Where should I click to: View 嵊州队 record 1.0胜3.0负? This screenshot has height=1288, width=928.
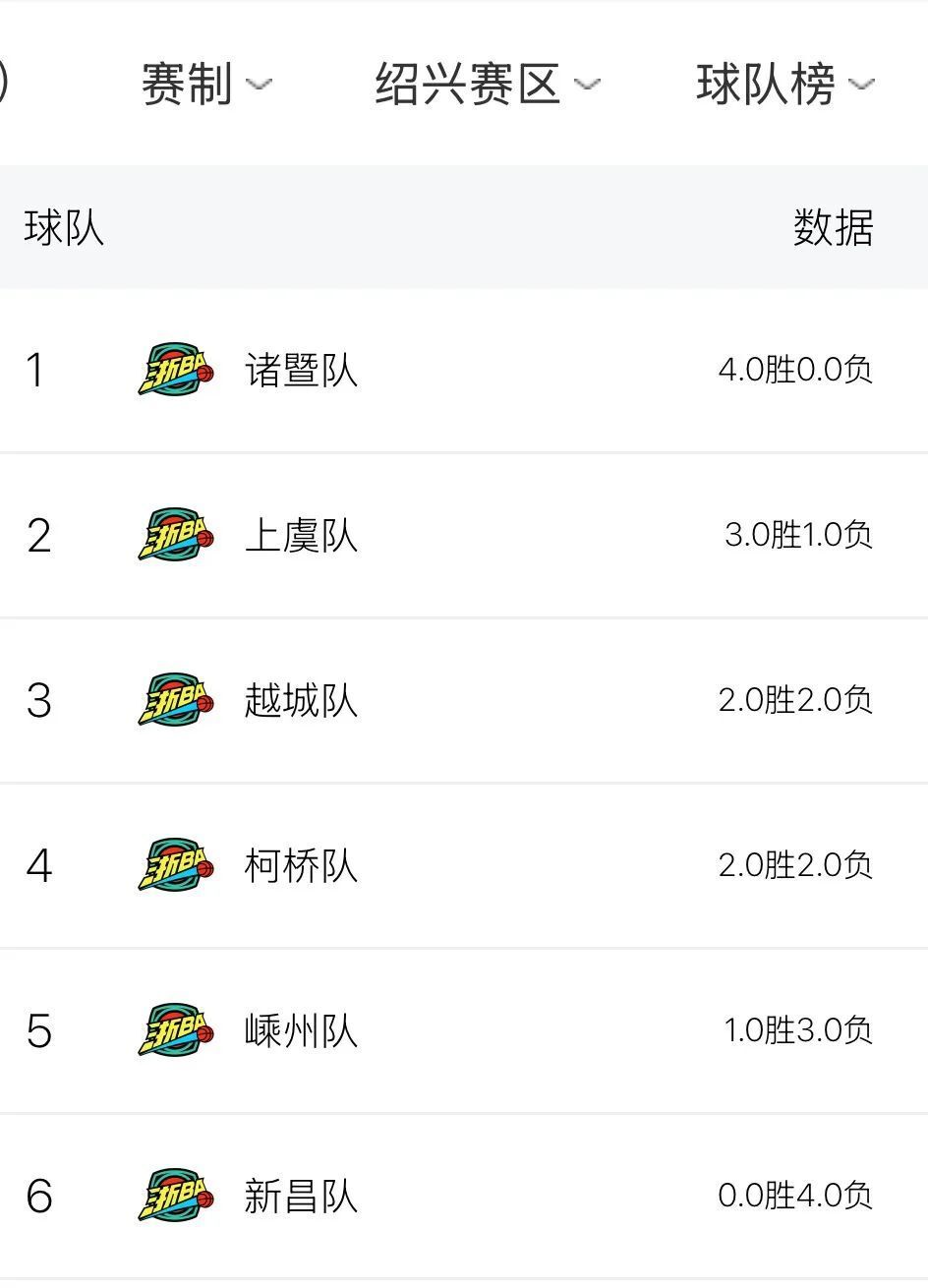pos(798,1030)
